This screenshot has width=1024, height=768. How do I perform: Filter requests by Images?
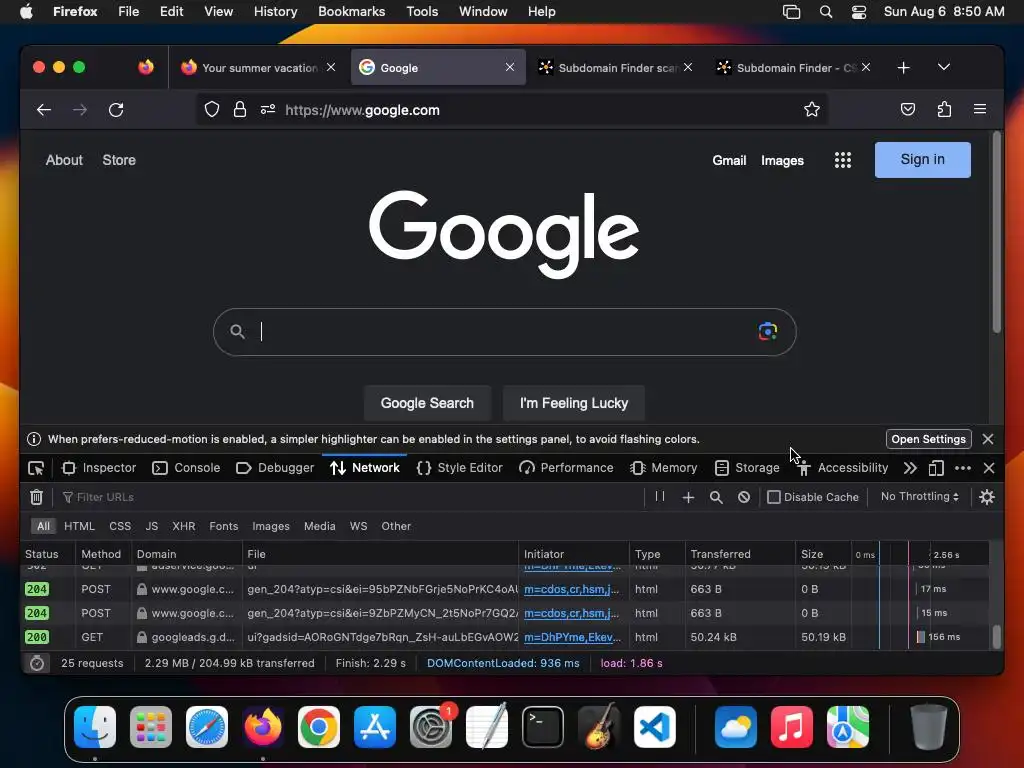click(x=270, y=526)
